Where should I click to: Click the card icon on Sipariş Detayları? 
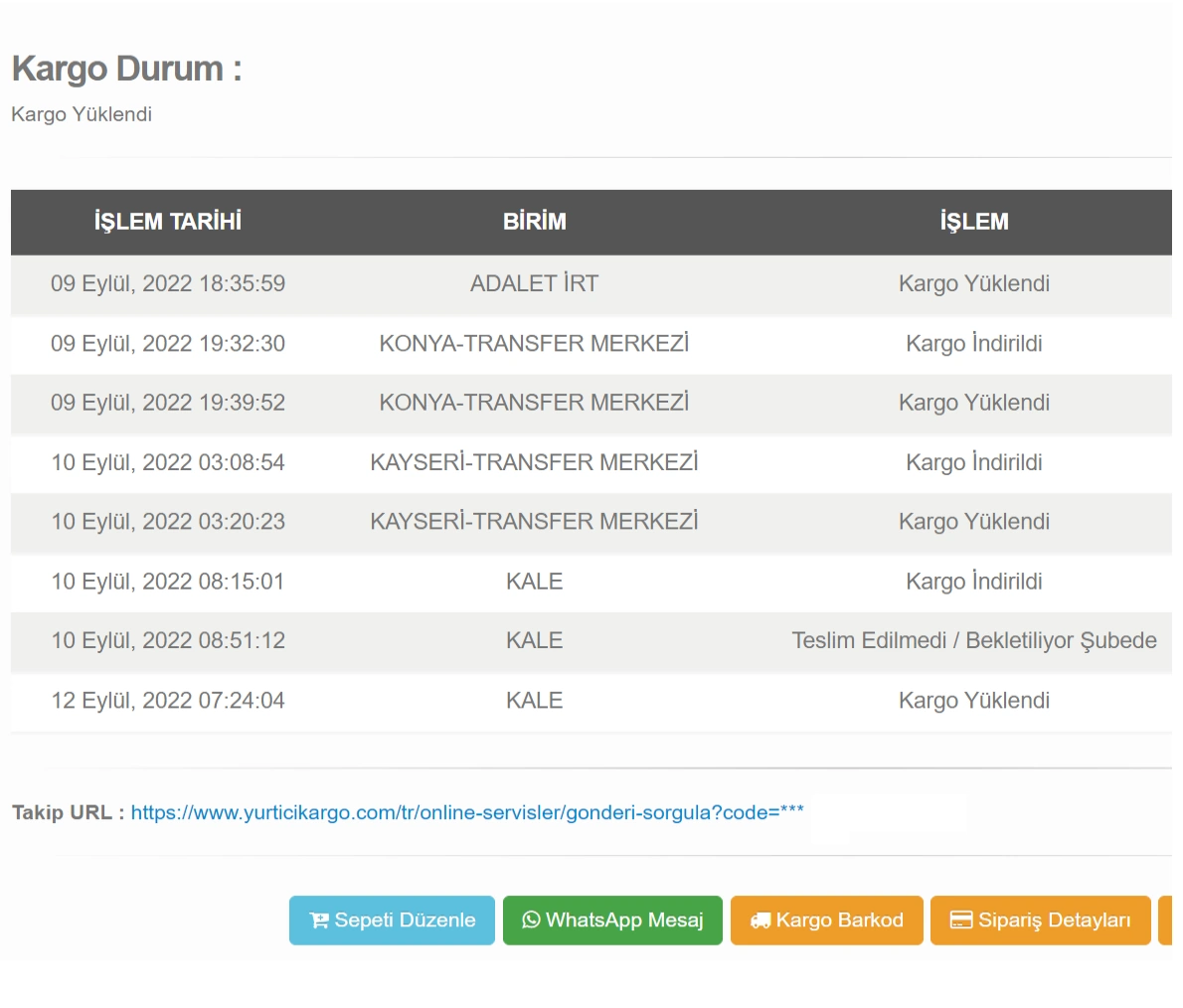[961, 921]
